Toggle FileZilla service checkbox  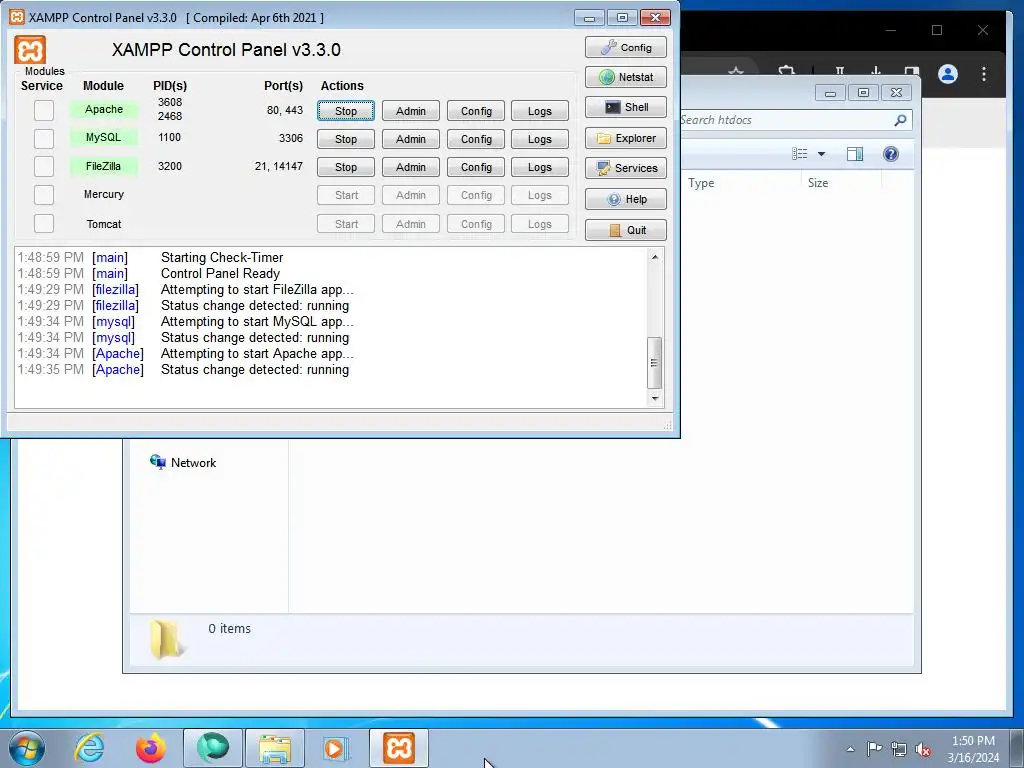(x=44, y=166)
